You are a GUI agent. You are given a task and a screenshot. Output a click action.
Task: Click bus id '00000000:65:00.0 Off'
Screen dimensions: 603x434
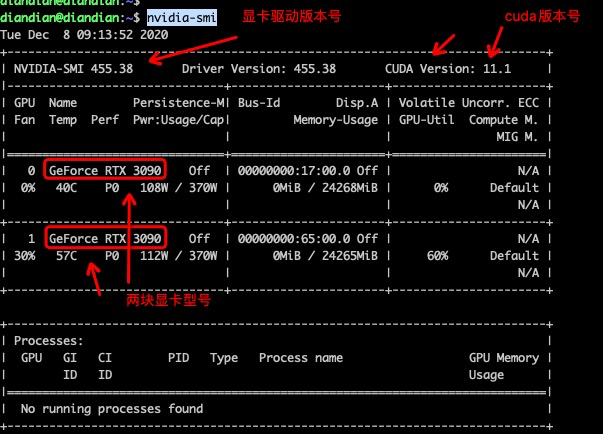pos(308,239)
